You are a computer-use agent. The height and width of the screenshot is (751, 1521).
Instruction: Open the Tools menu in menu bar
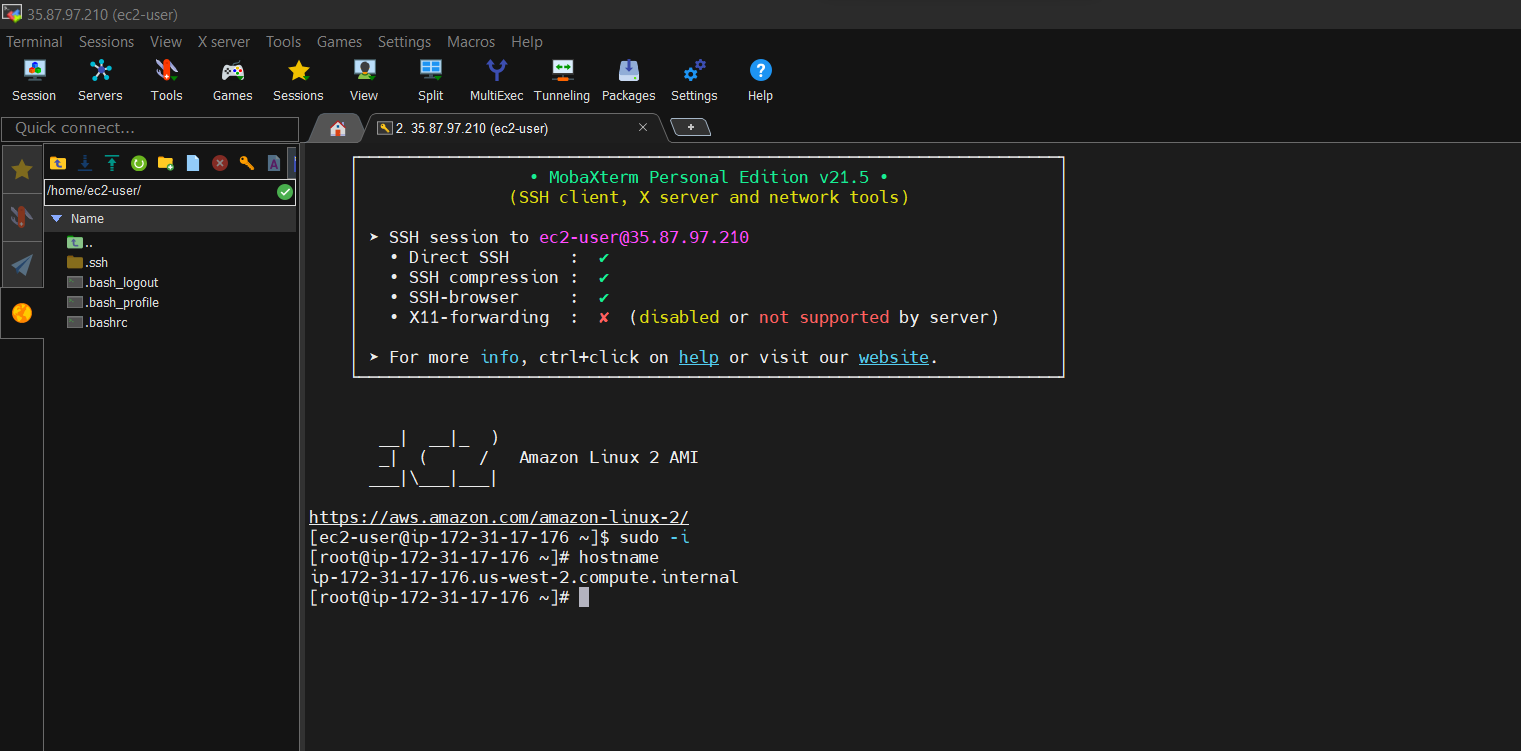[x=284, y=42]
